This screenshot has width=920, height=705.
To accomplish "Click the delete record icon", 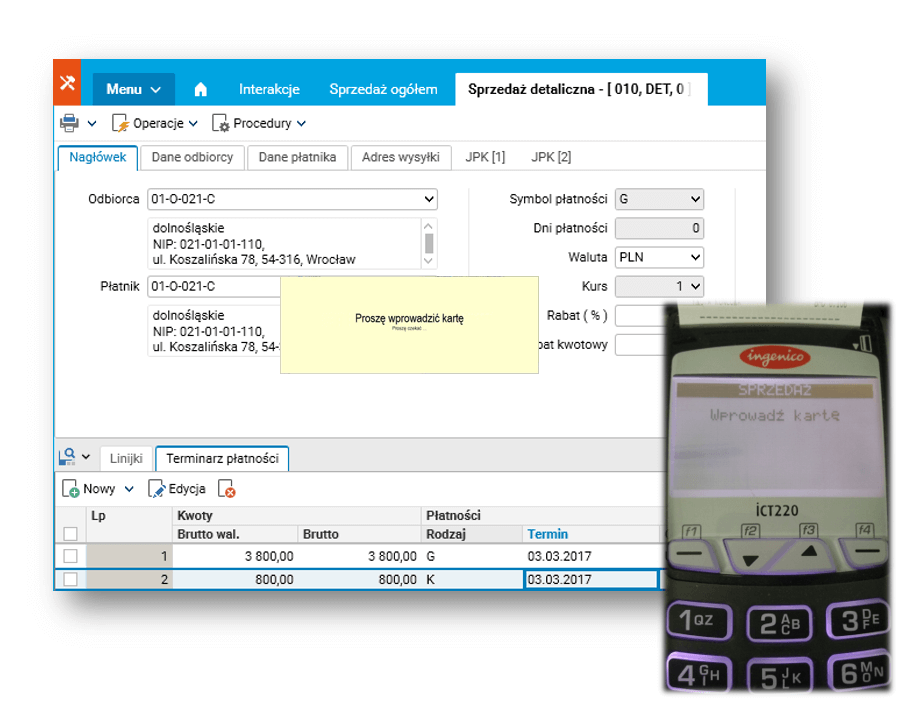I will point(226,489).
